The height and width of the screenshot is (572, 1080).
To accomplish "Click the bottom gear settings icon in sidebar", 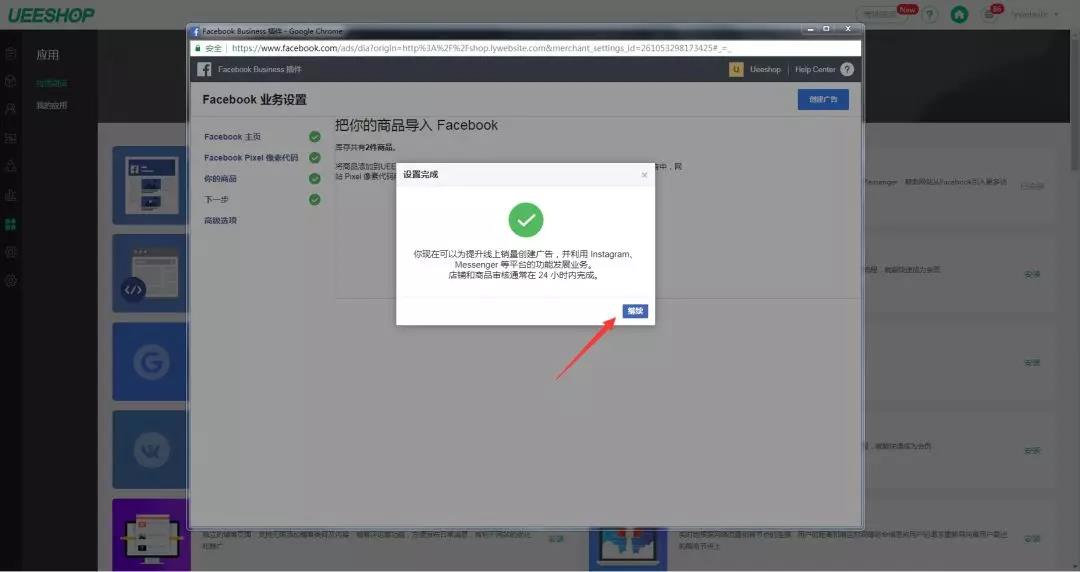I will (10, 280).
